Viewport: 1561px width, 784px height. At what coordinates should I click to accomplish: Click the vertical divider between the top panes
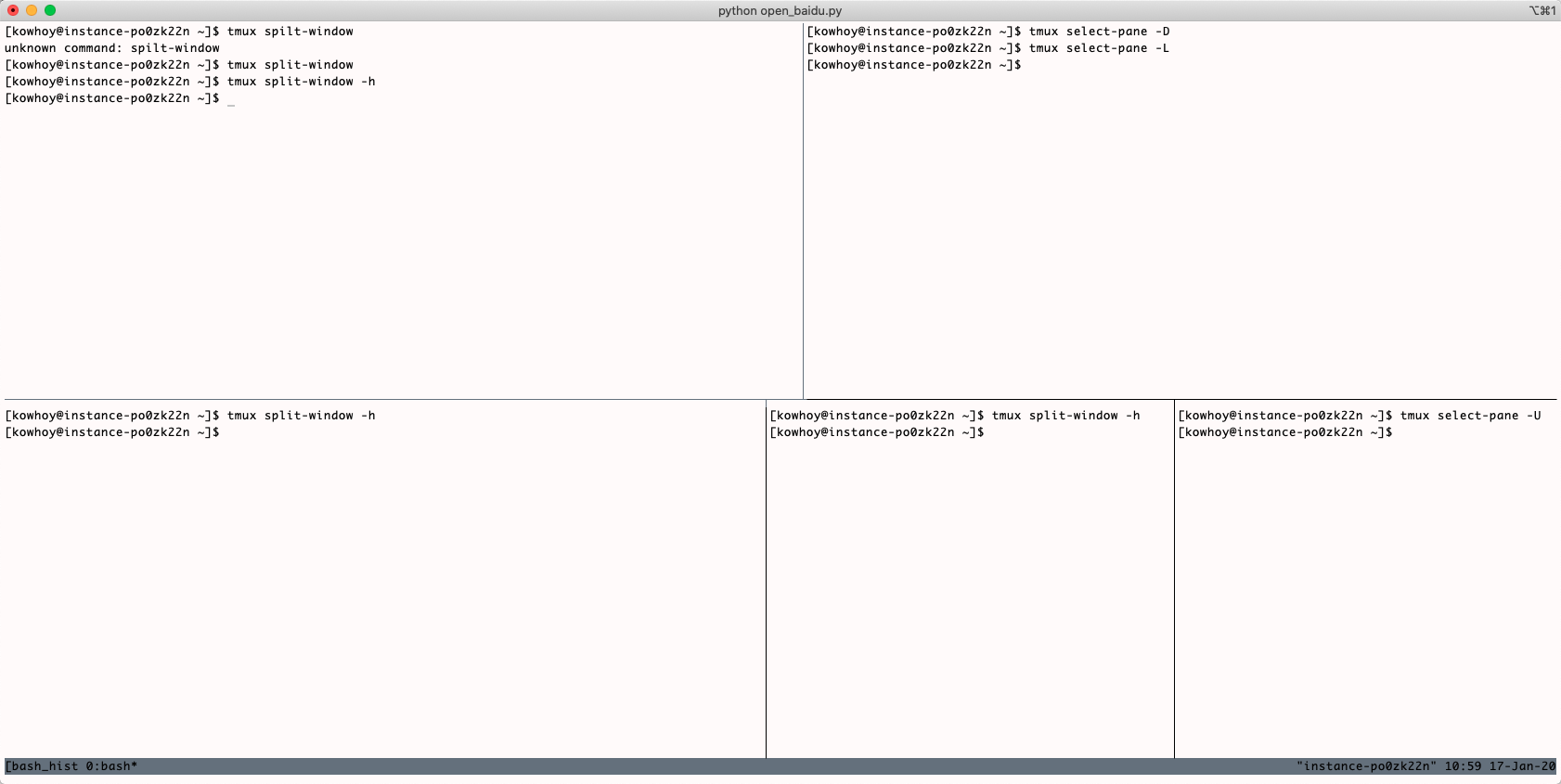[803, 213]
